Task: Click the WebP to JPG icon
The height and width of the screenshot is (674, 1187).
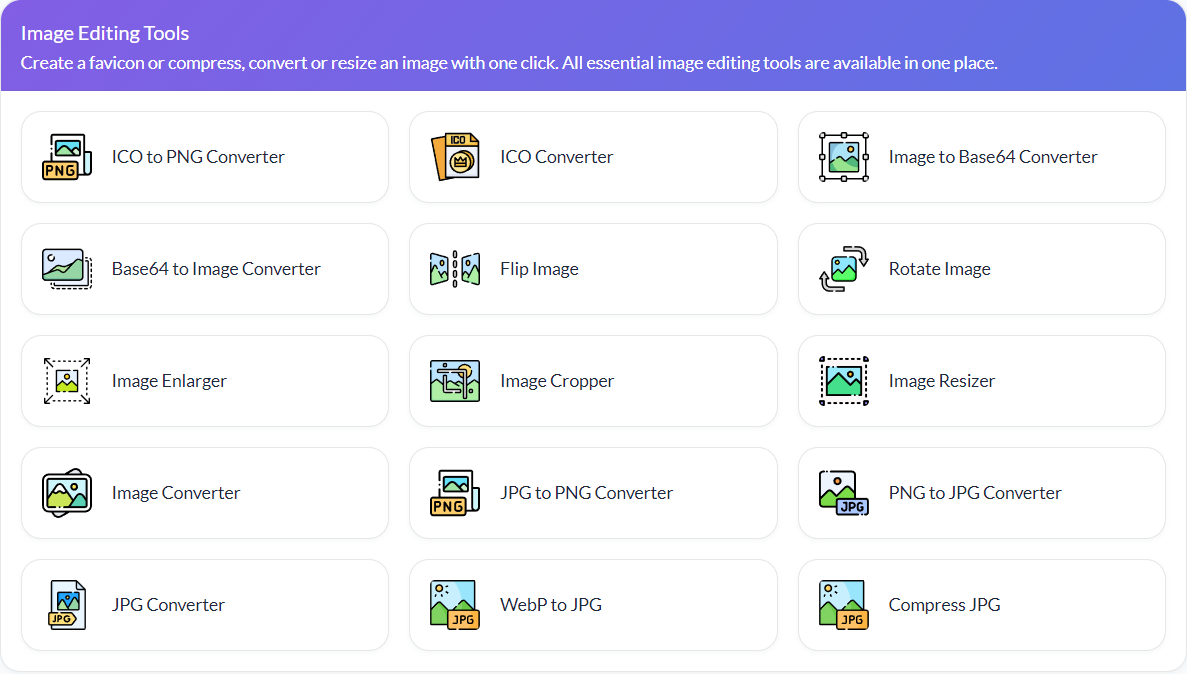Action: (x=455, y=604)
